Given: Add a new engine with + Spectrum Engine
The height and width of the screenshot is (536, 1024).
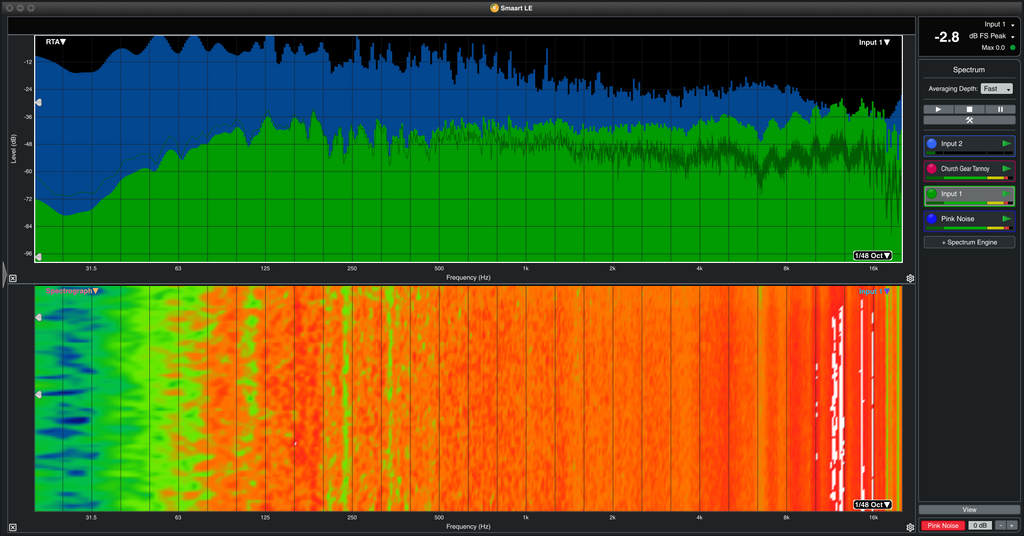Looking at the screenshot, I should coord(969,242).
